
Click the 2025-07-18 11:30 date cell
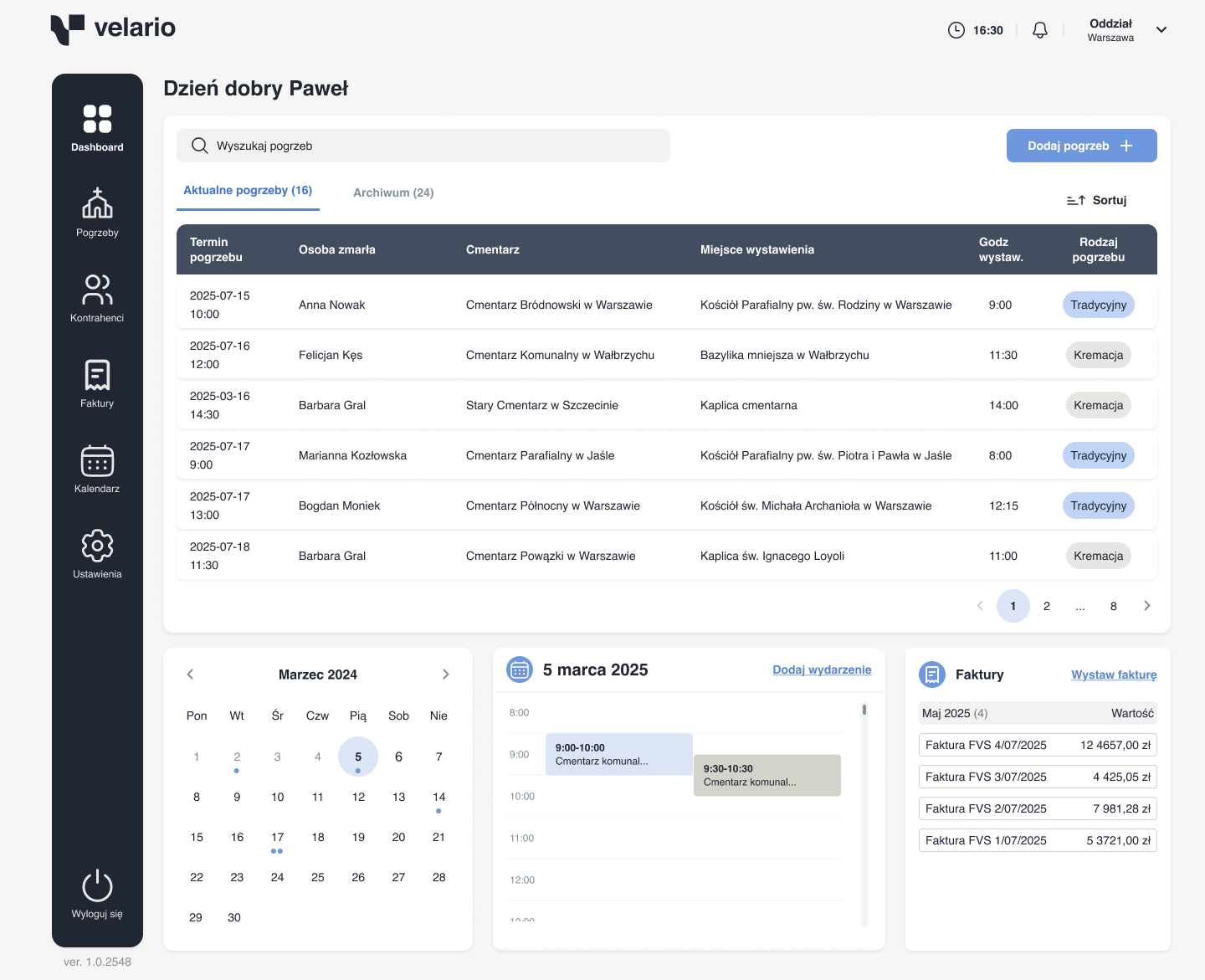click(220, 556)
